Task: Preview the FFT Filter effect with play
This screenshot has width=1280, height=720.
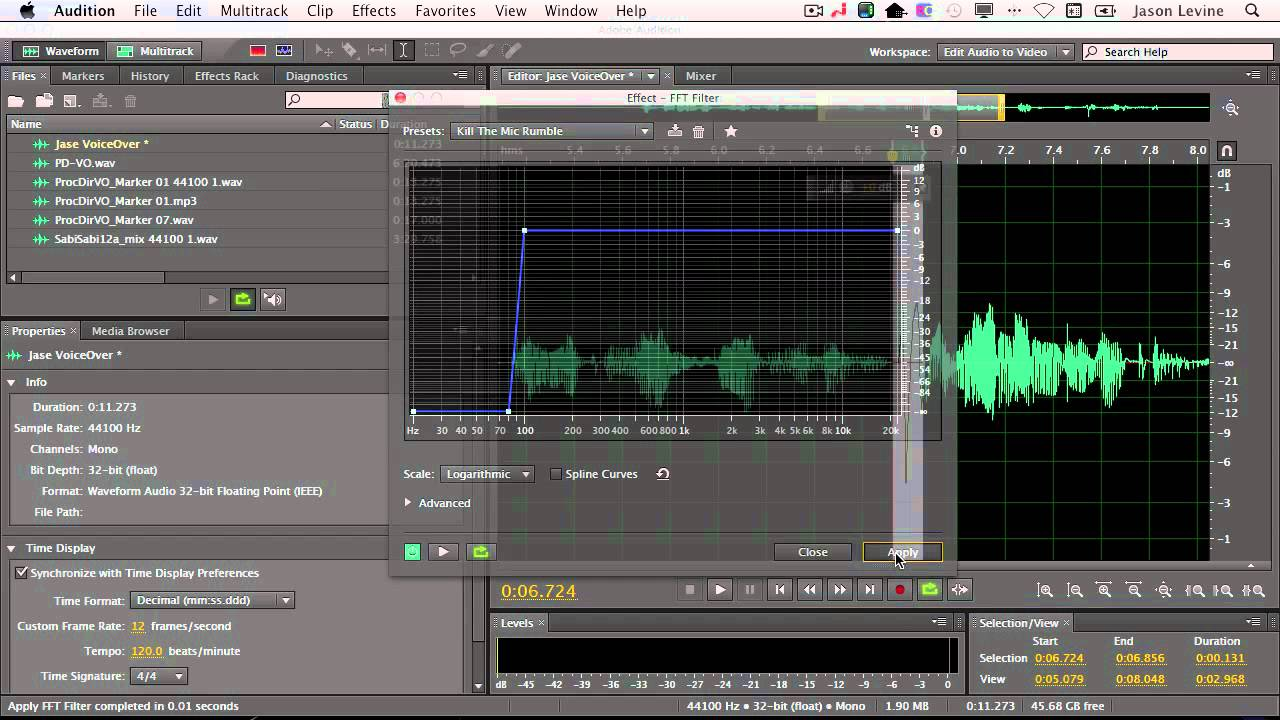Action: 443,551
